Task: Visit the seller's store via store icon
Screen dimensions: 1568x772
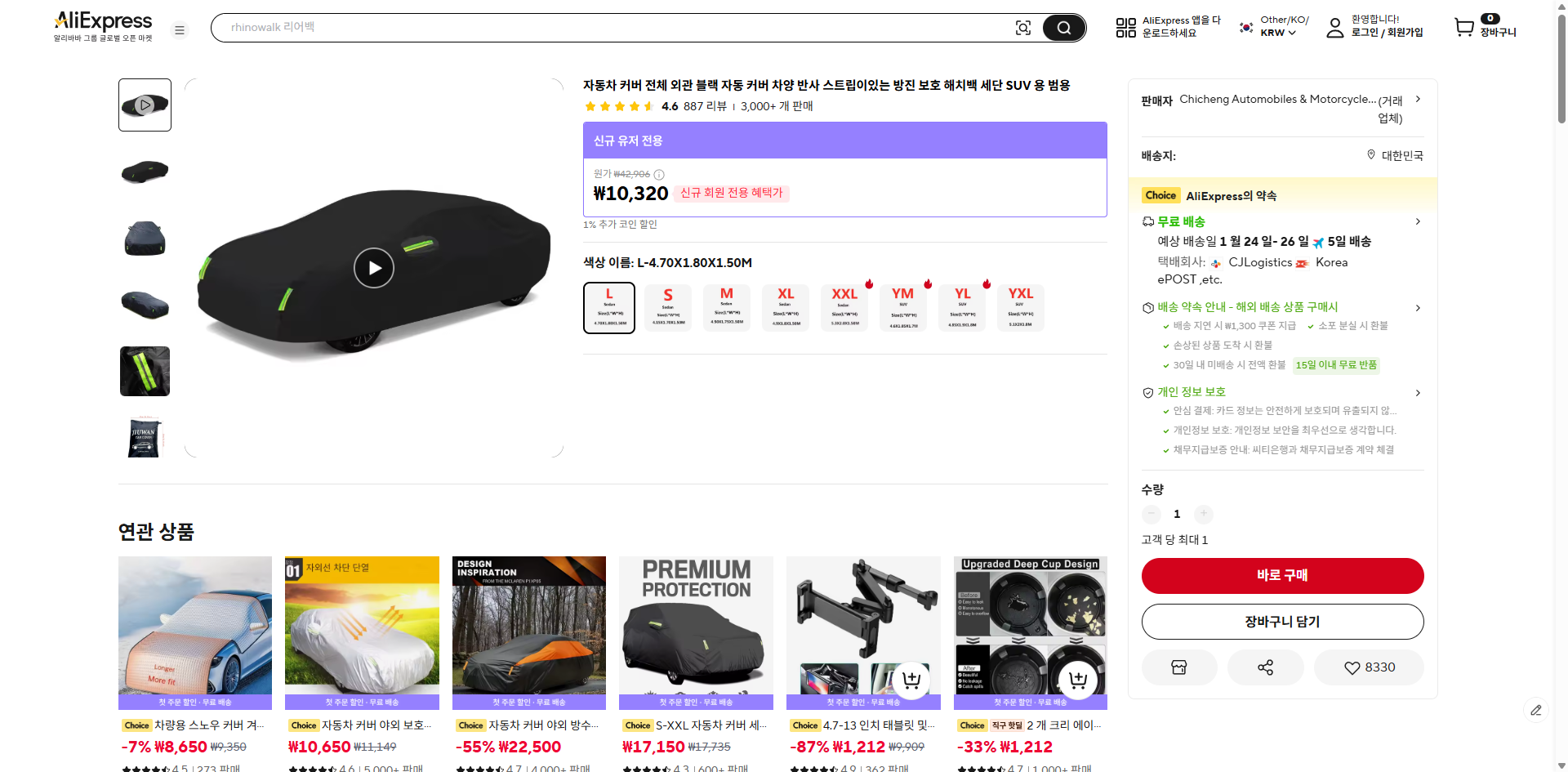Action: [x=1178, y=667]
